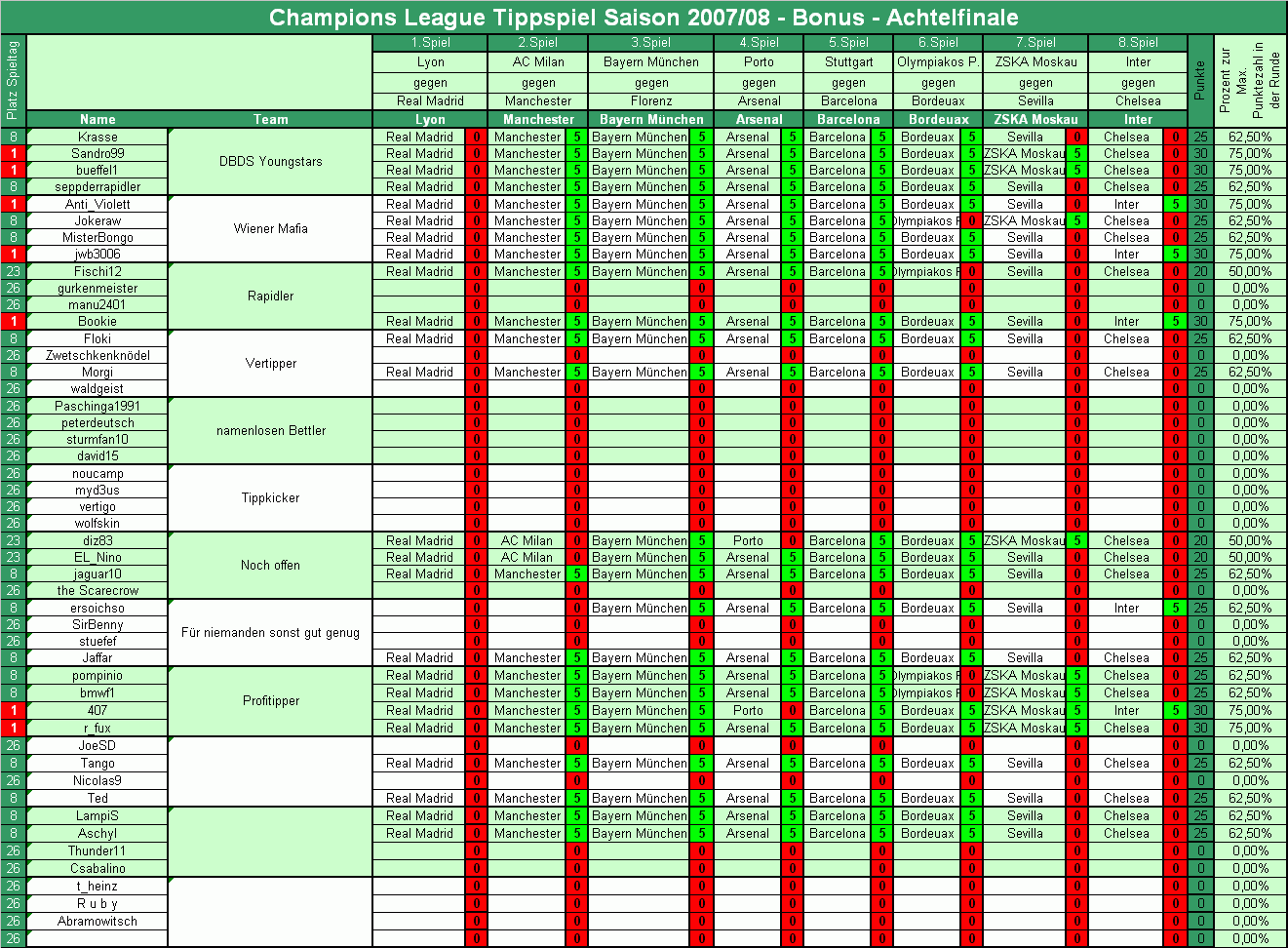Click the Inter tip in Bookie's row
This screenshot has height=948, width=1288.
coord(1126,322)
